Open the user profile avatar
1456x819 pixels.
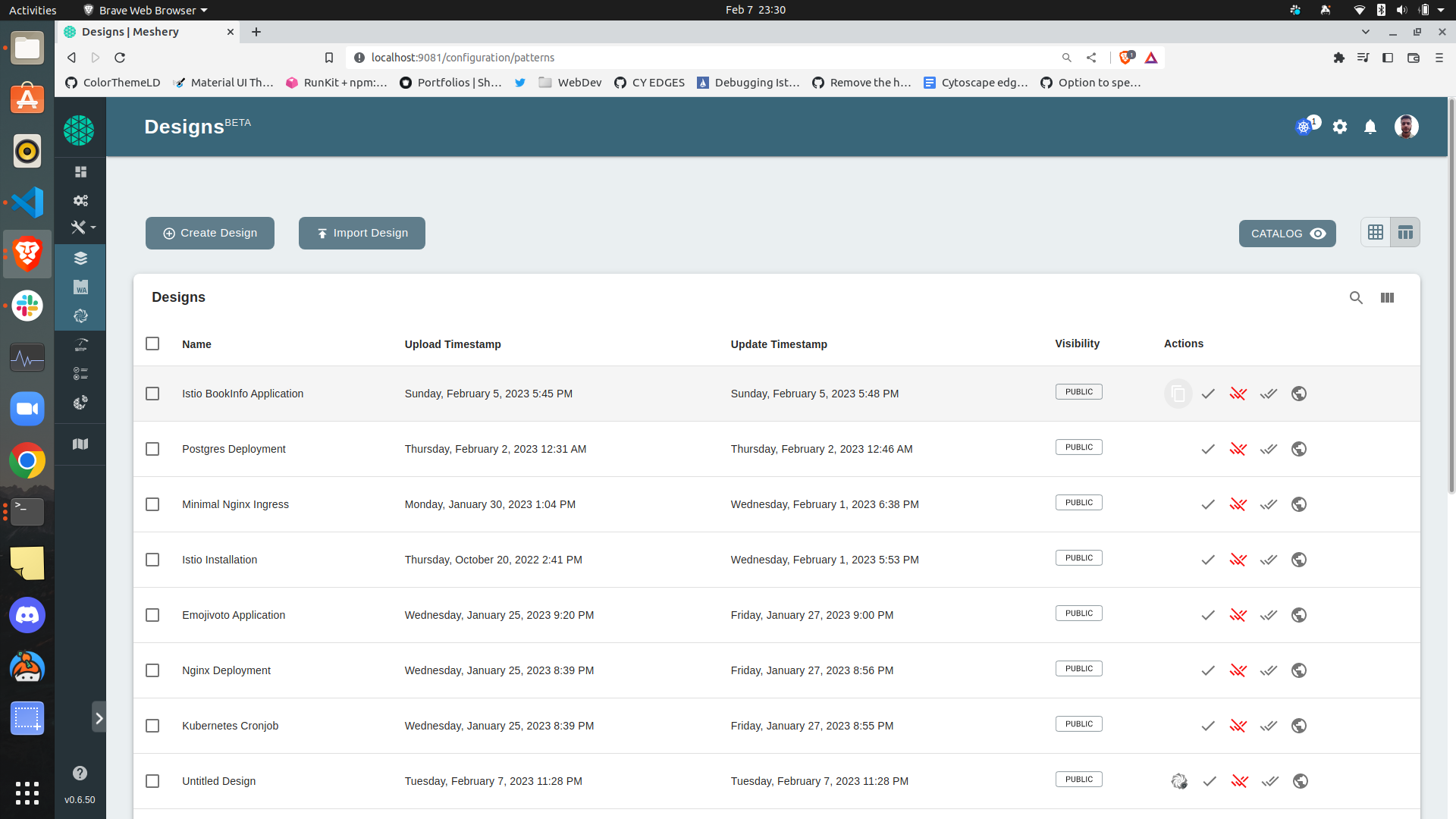1407,127
